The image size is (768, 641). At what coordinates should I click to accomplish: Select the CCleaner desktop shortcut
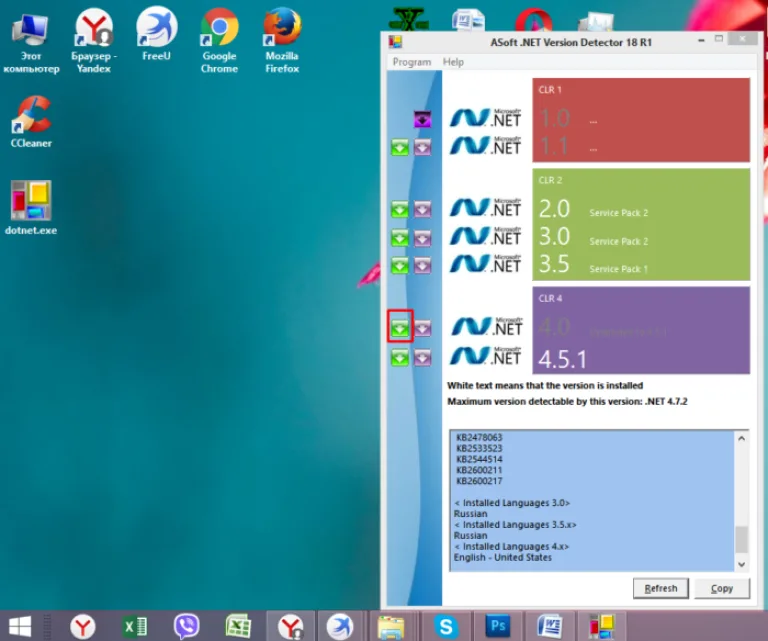pos(31,122)
